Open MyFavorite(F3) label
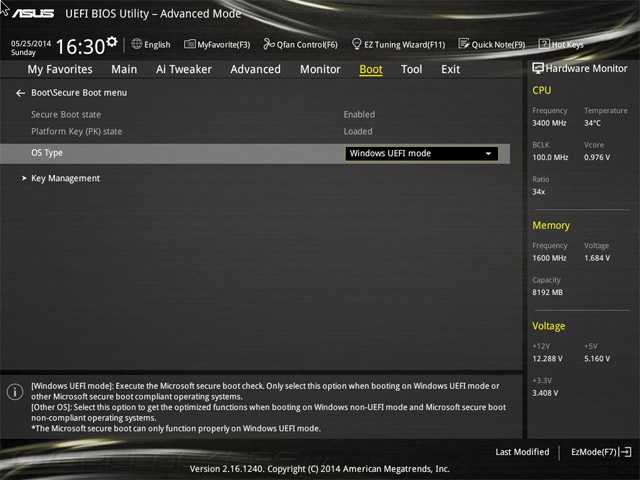The image size is (640, 480). click(x=224, y=44)
